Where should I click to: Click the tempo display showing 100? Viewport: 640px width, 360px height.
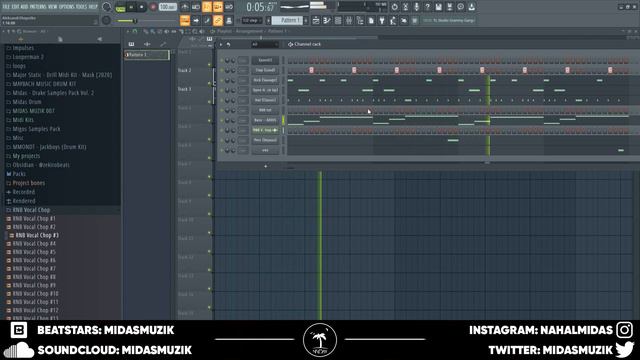point(168,7)
